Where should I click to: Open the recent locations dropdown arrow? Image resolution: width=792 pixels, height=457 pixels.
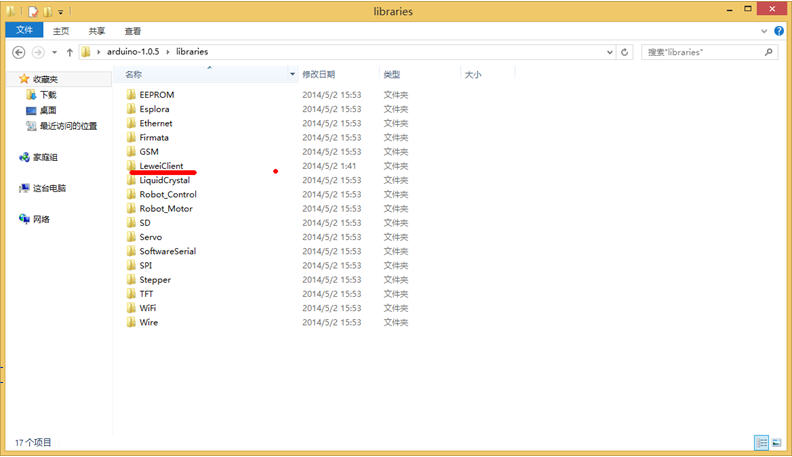55,52
